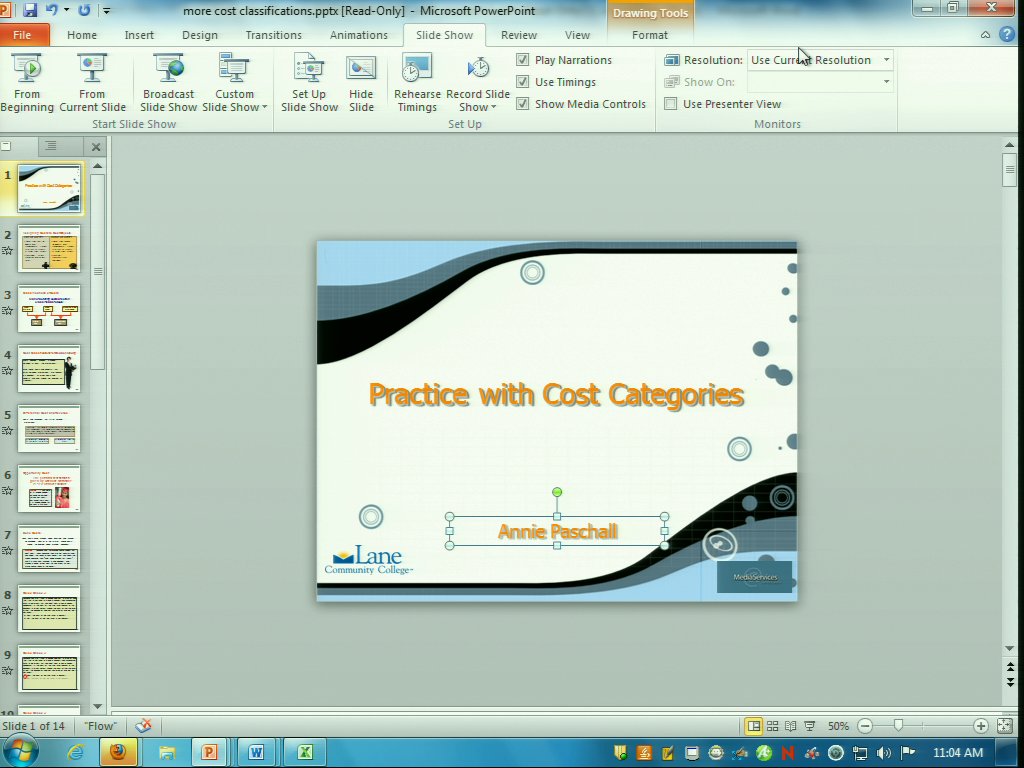
Task: Enable Use Presenter View
Action: coord(671,104)
